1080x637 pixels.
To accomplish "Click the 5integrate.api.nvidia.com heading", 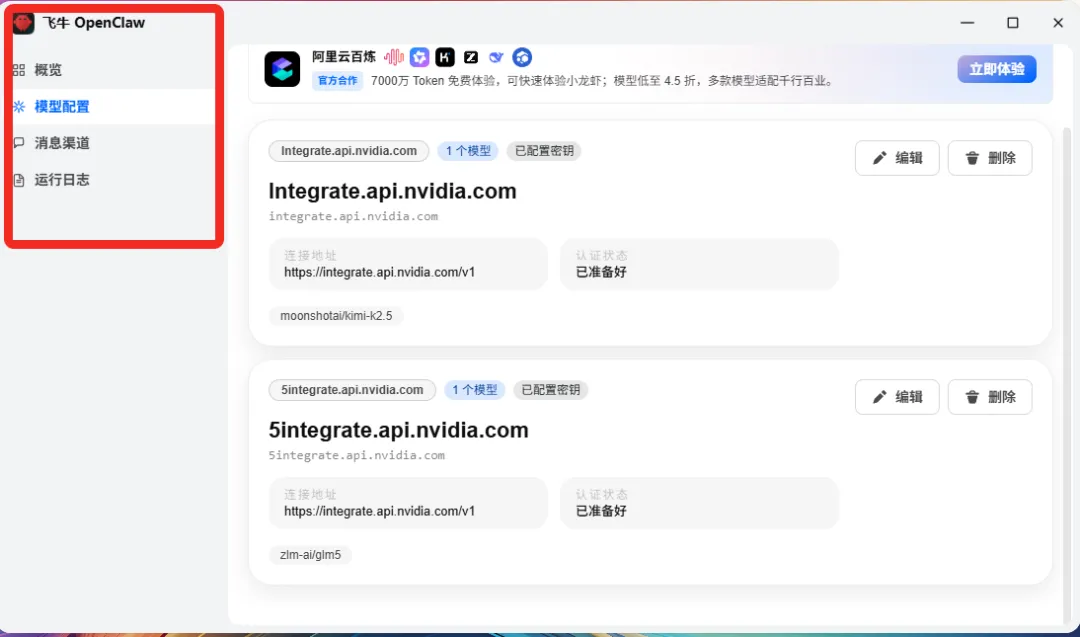I will click(399, 430).
